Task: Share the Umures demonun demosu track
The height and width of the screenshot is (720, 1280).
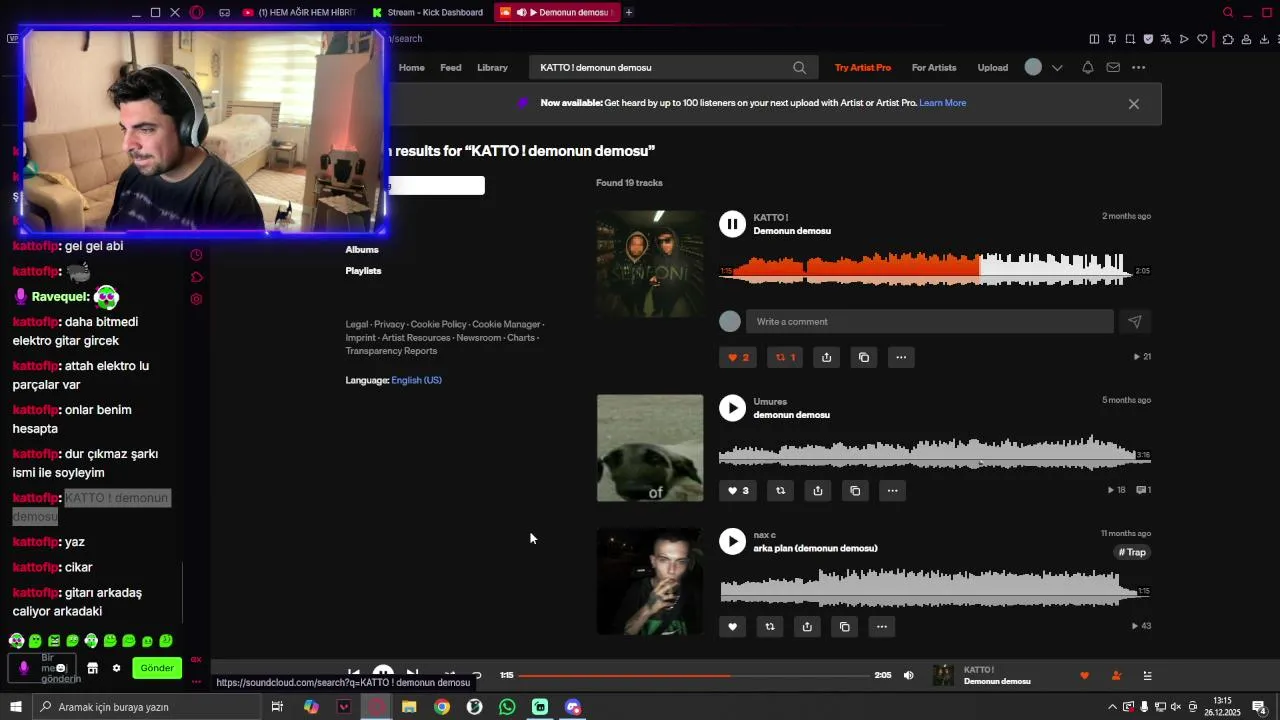Action: point(818,490)
